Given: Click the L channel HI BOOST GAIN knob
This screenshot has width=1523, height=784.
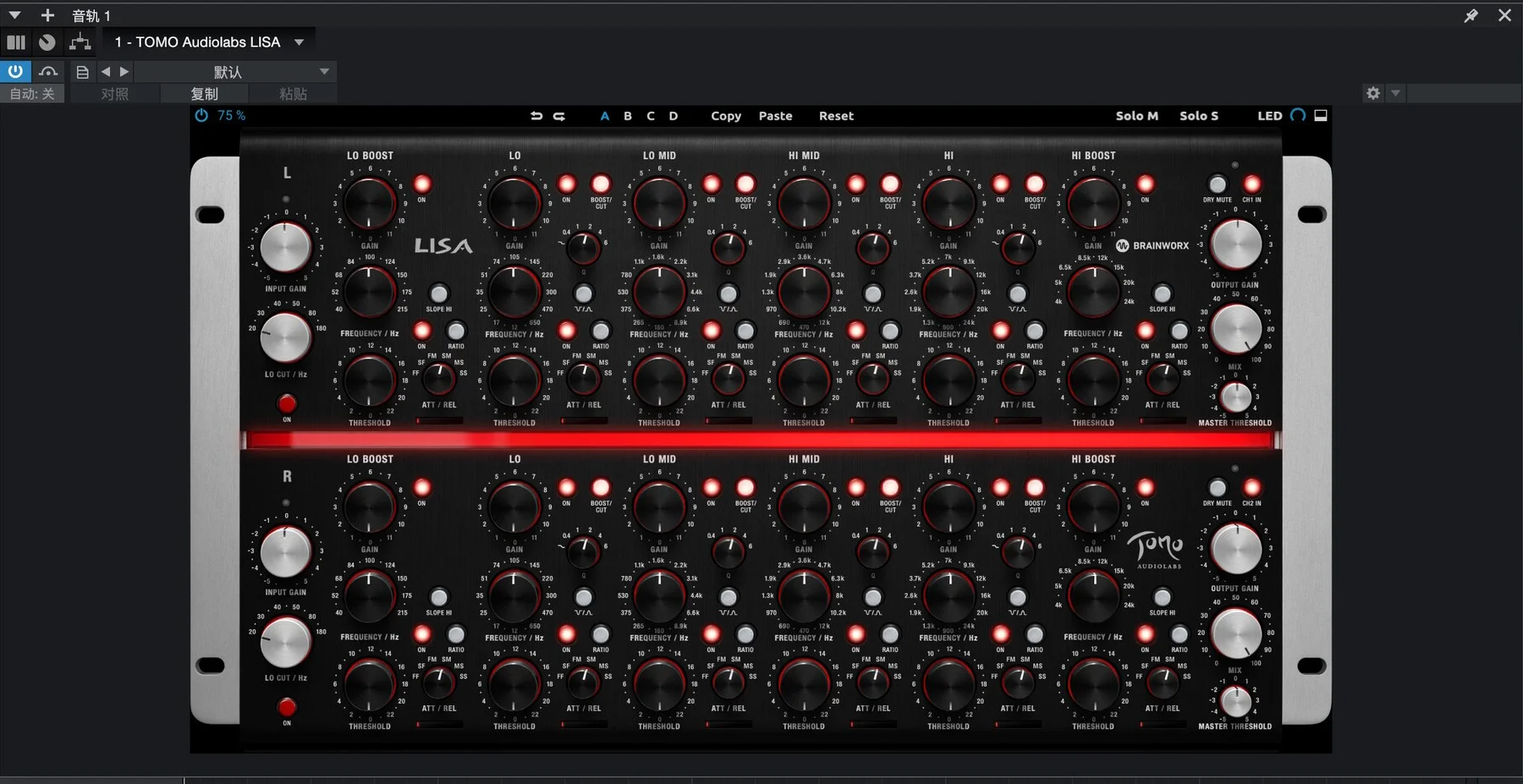Looking at the screenshot, I should (x=1093, y=204).
